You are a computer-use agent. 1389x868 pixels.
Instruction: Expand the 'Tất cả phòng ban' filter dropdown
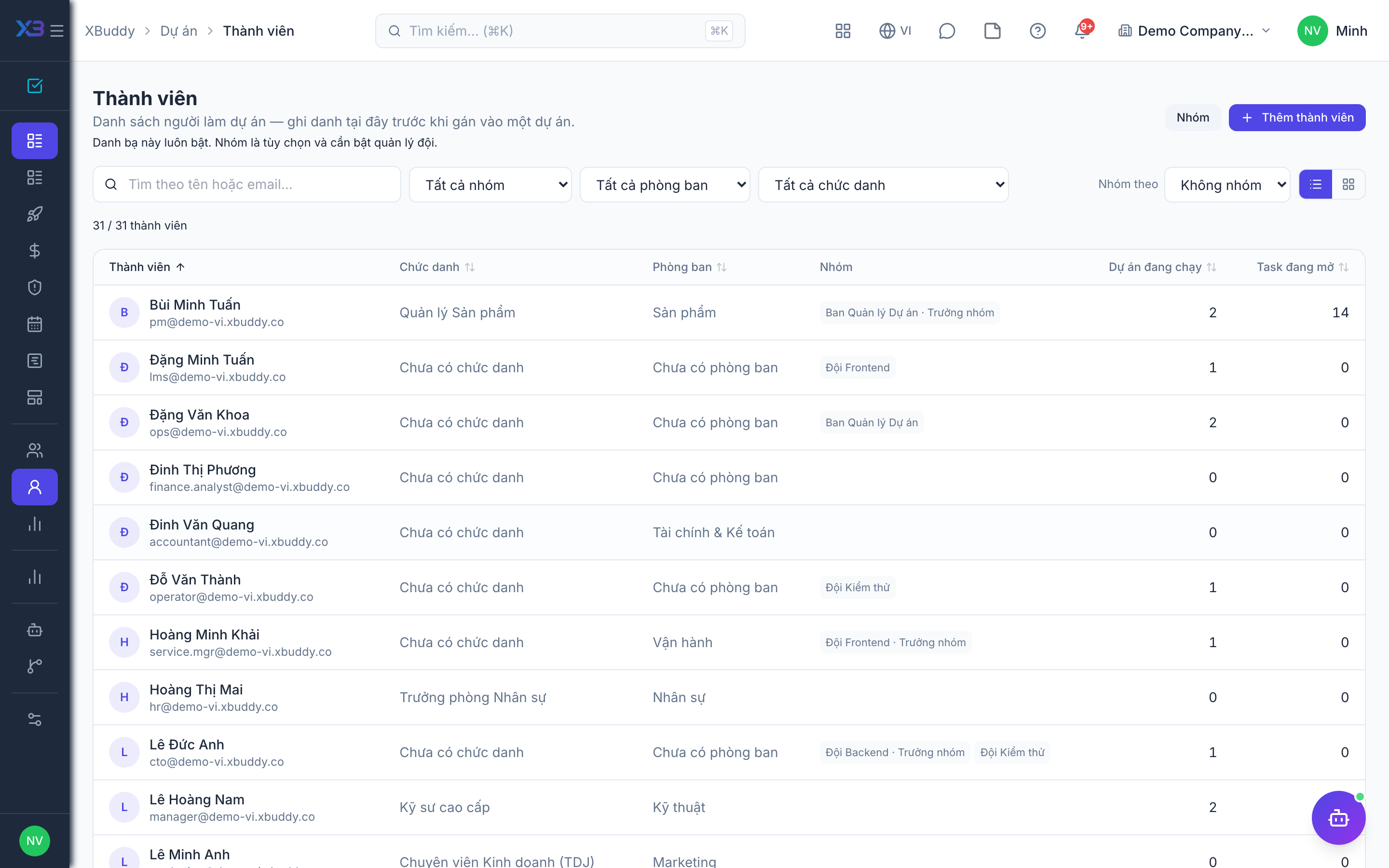point(665,185)
